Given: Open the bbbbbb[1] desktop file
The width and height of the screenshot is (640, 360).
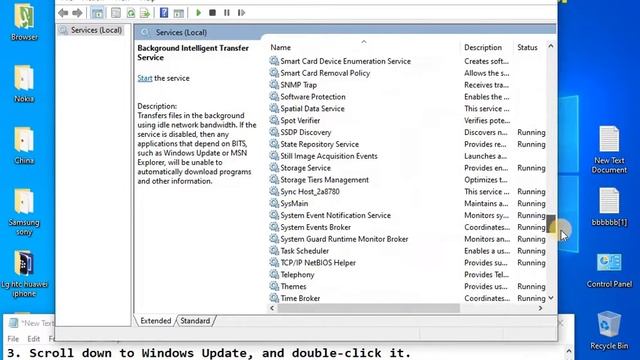Looking at the screenshot, I should coord(609,207).
